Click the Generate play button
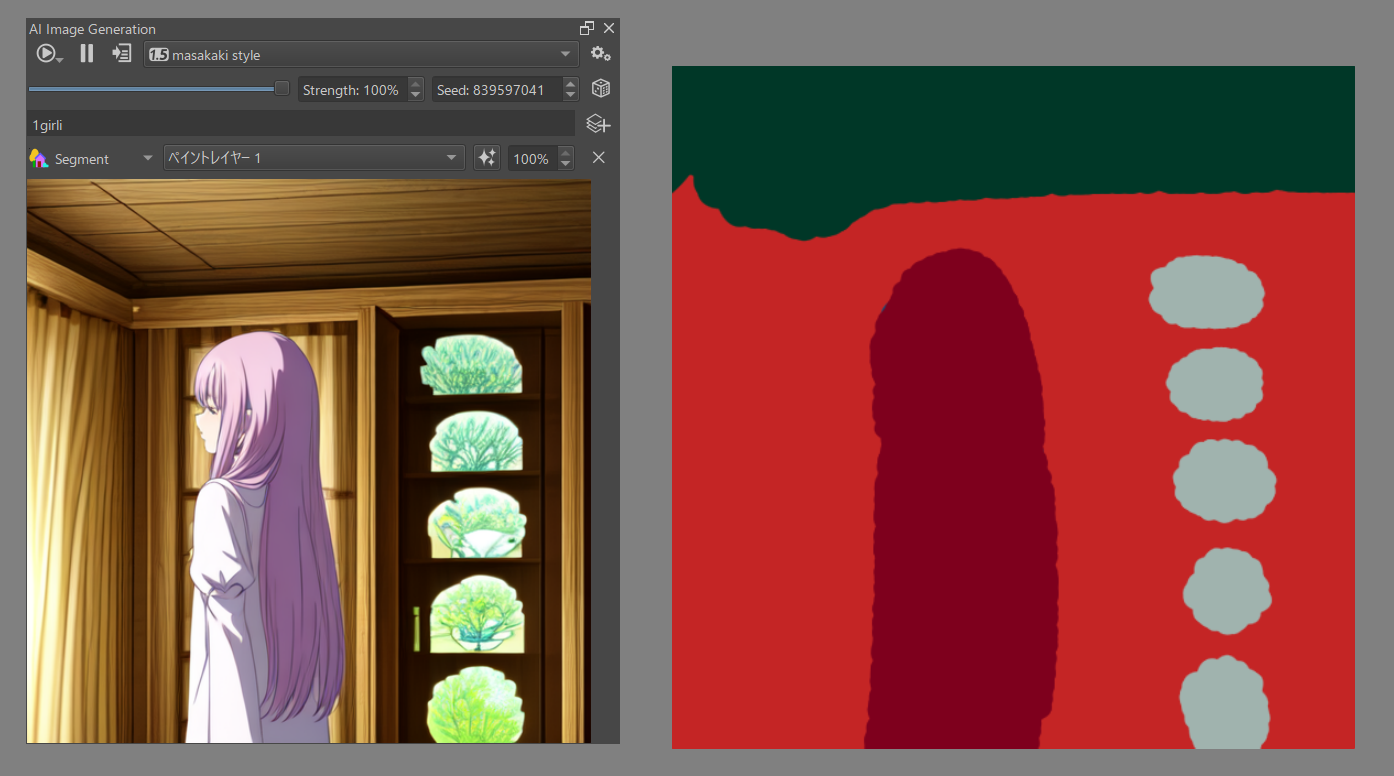Image resolution: width=1394 pixels, height=776 pixels. pos(46,54)
